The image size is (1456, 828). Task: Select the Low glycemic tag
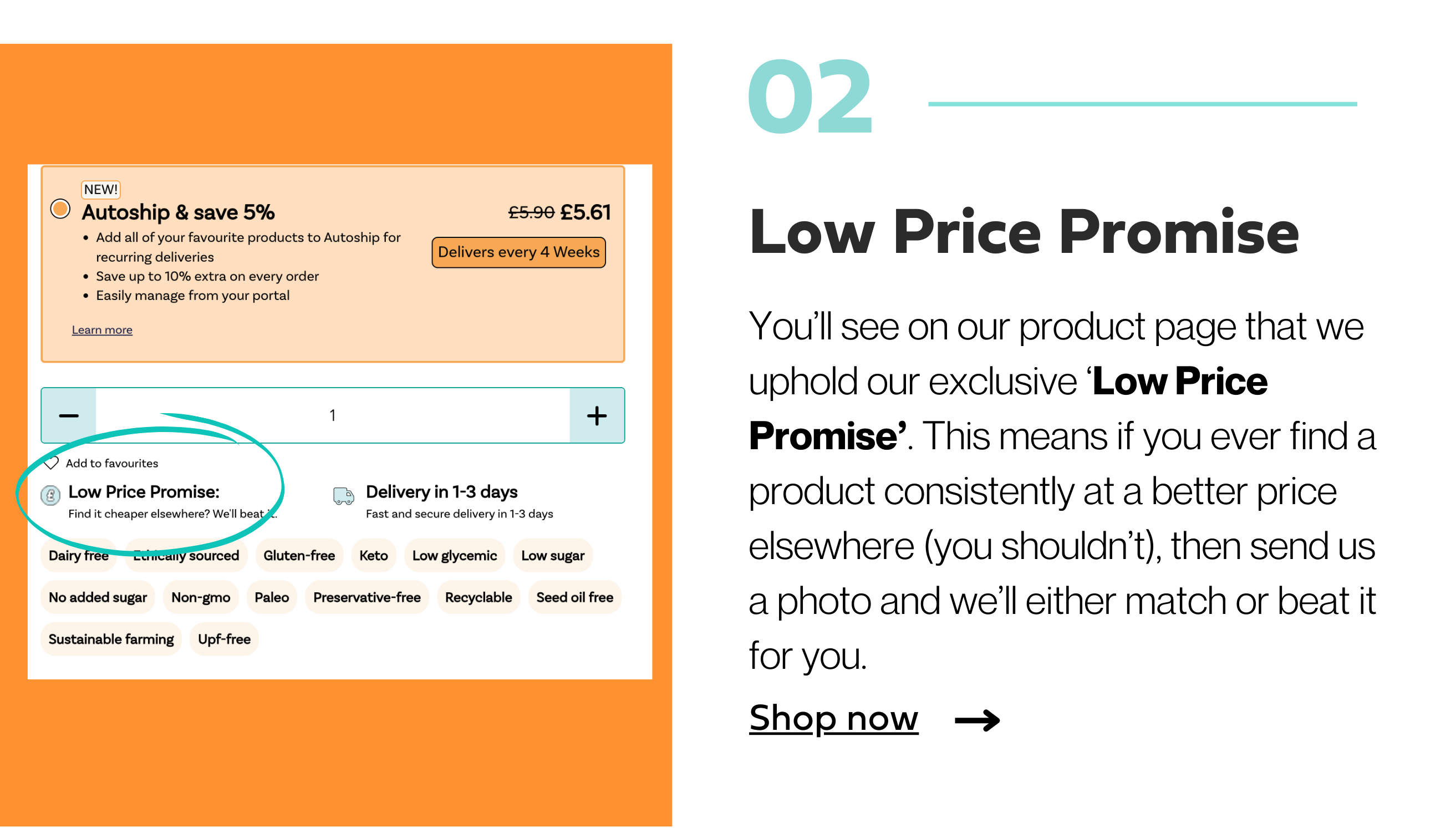[x=455, y=556]
